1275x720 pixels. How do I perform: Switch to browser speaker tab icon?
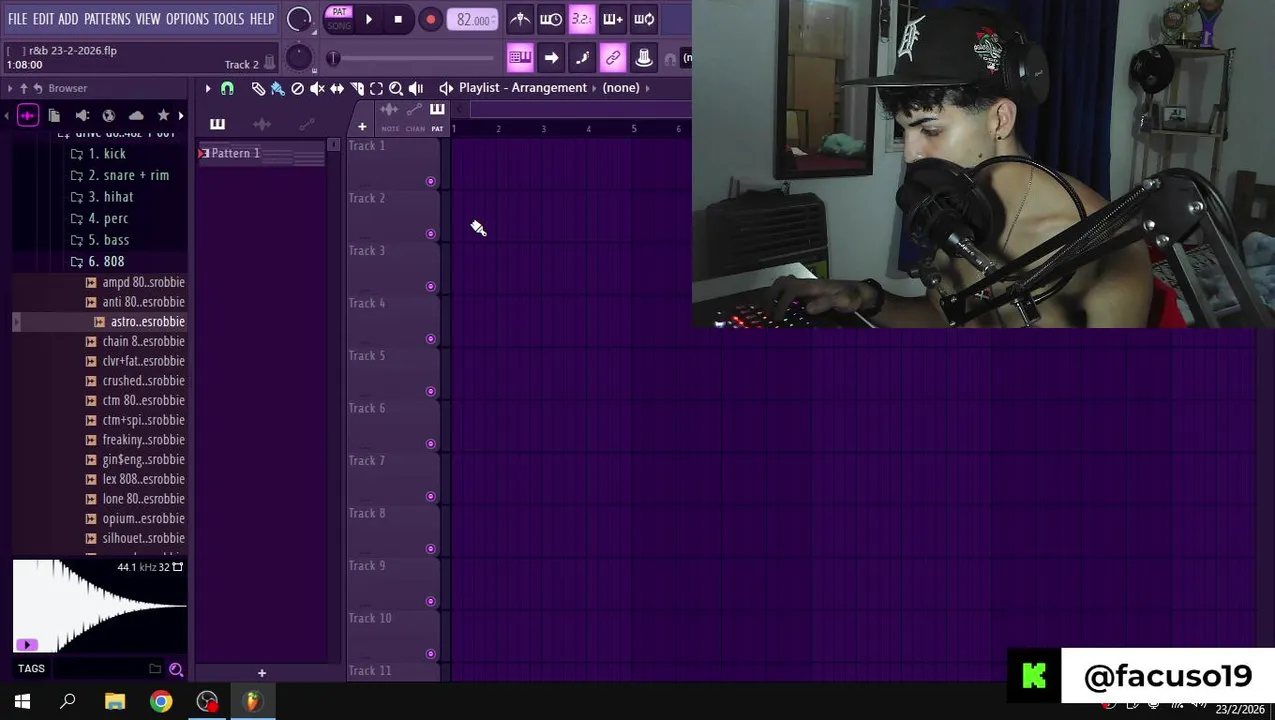pyautogui.click(x=82, y=115)
